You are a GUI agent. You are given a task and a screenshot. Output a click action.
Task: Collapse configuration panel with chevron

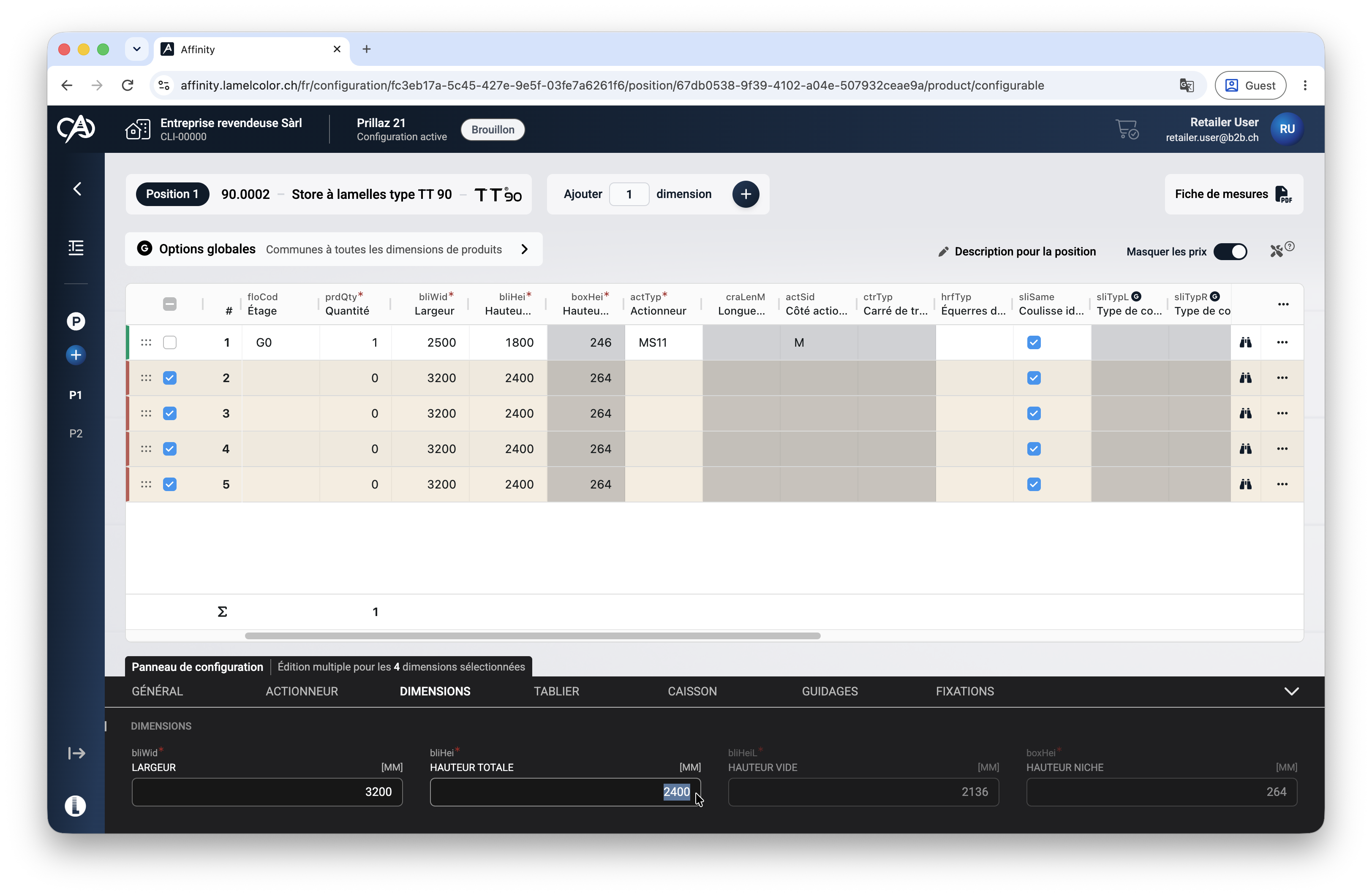[1291, 692]
